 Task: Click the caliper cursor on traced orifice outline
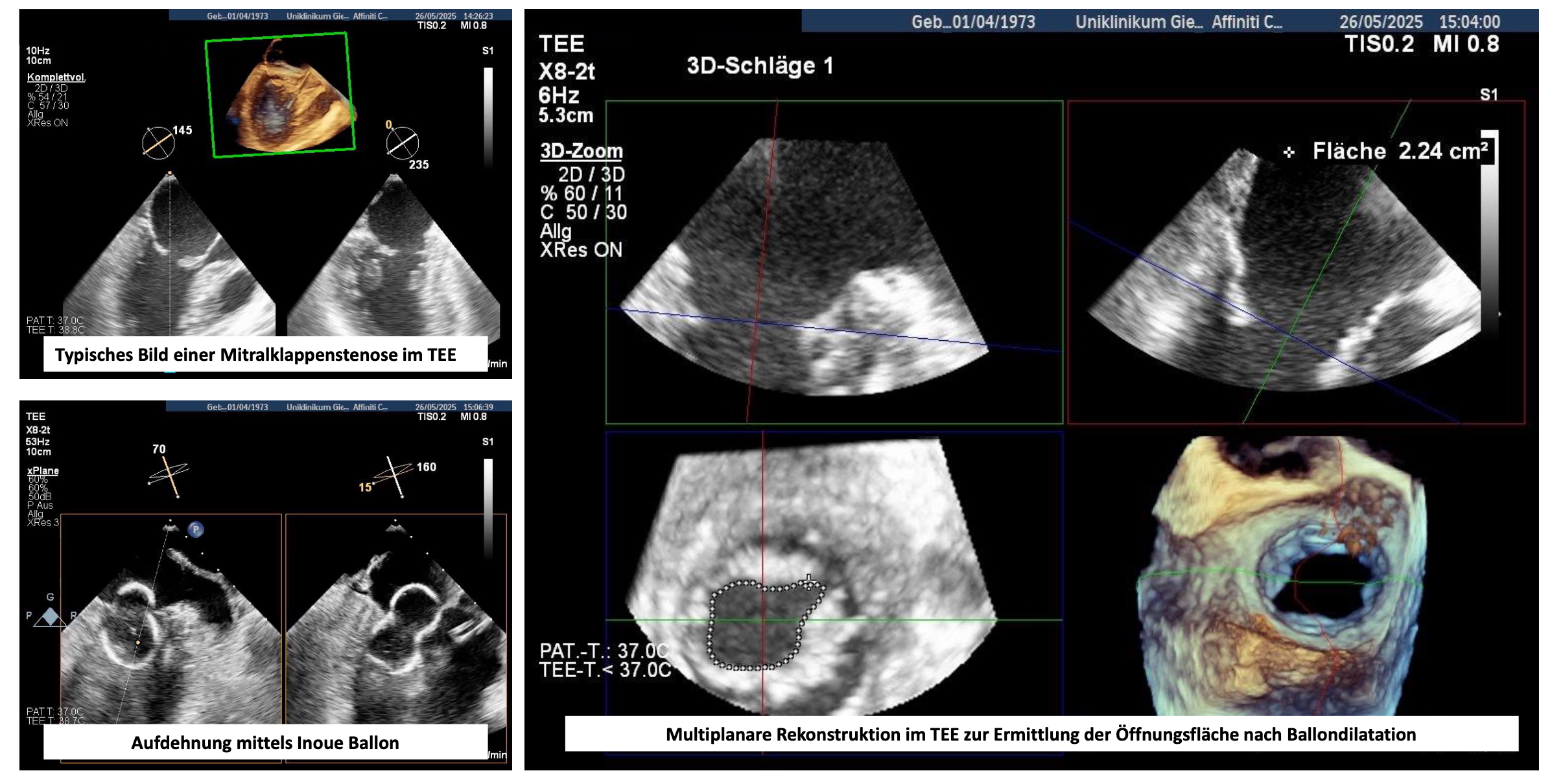click(x=808, y=581)
